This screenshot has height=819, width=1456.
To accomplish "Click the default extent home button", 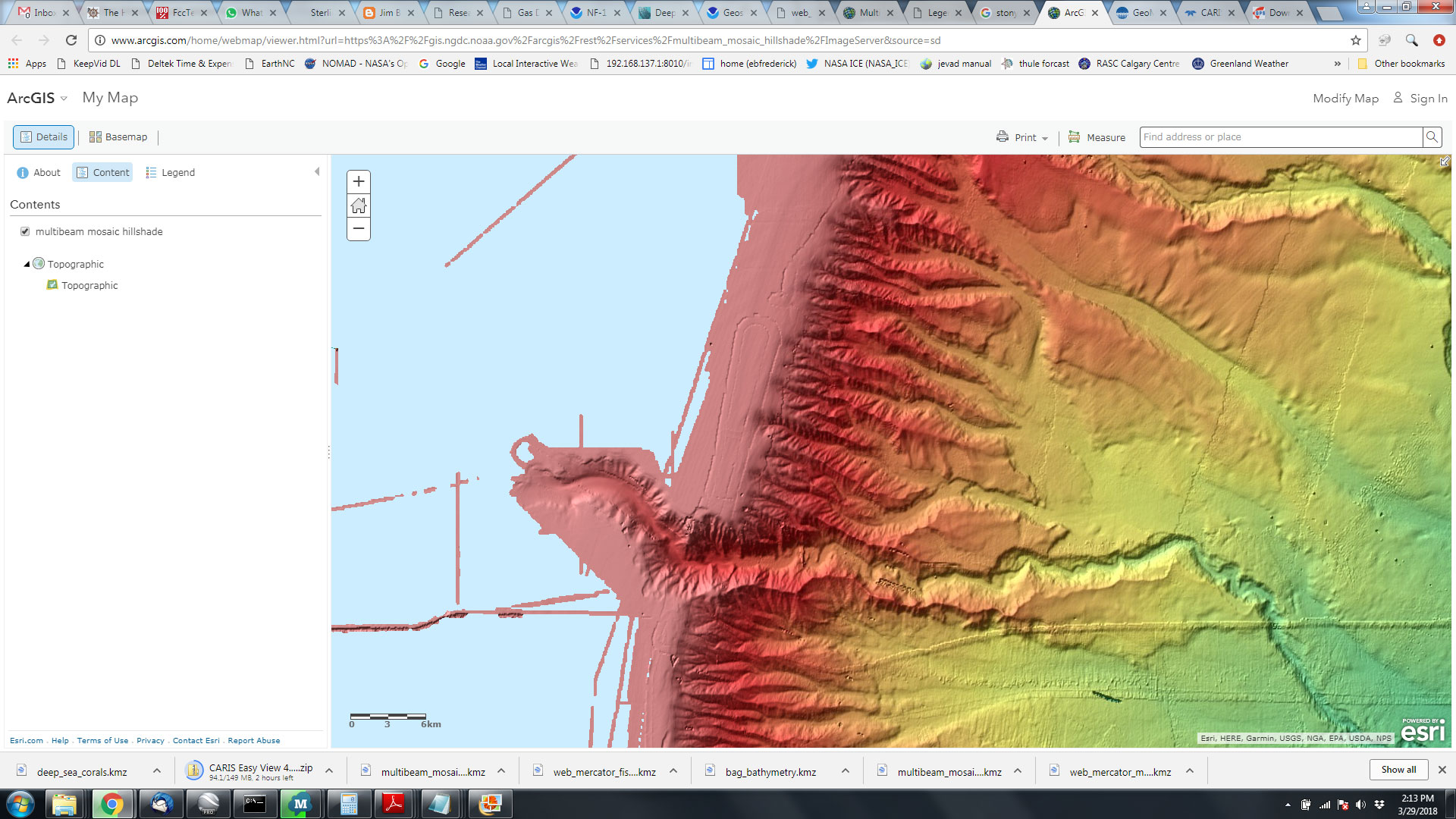I will point(359,205).
